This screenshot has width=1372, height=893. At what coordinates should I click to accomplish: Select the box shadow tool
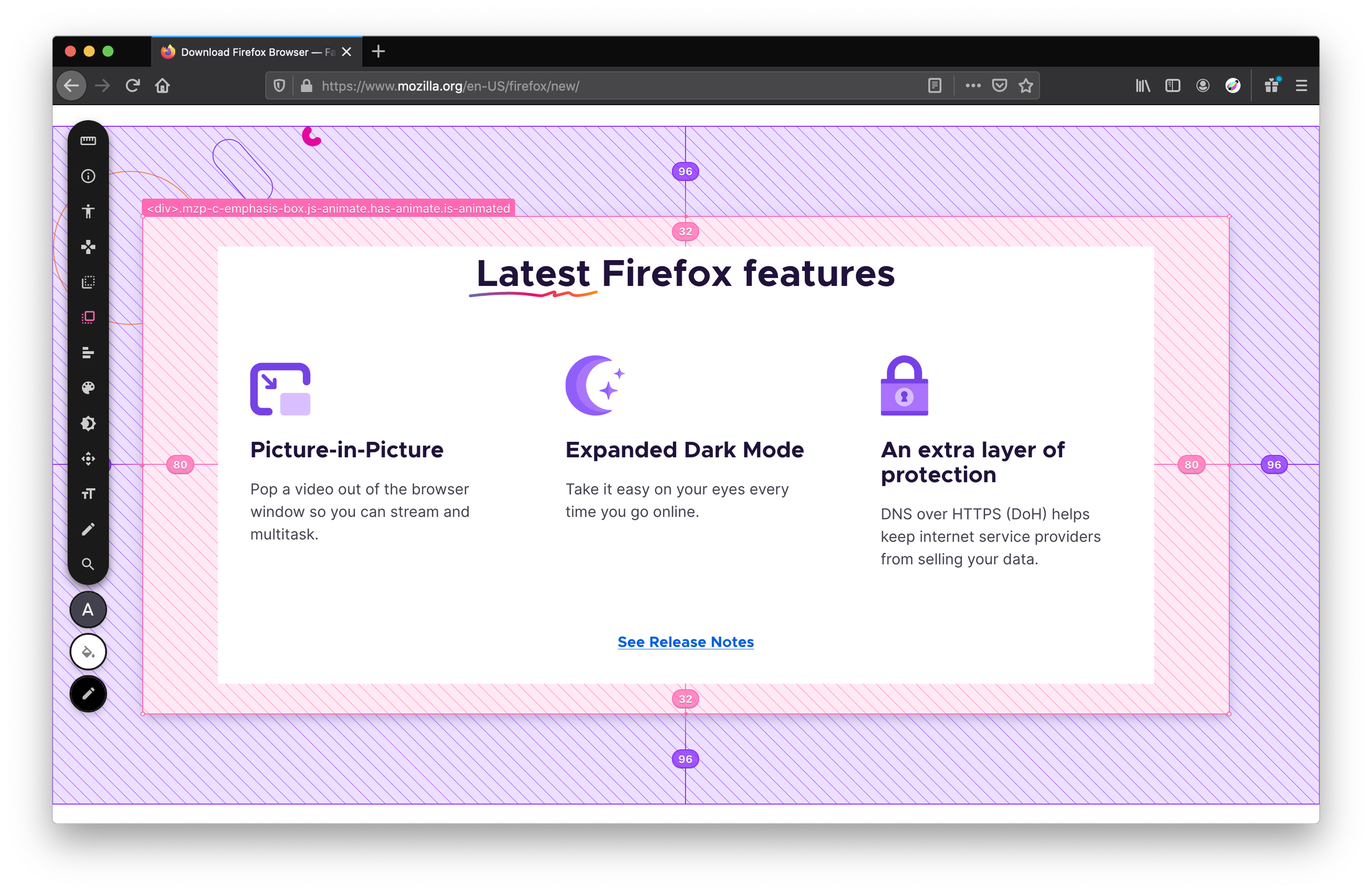point(88,424)
